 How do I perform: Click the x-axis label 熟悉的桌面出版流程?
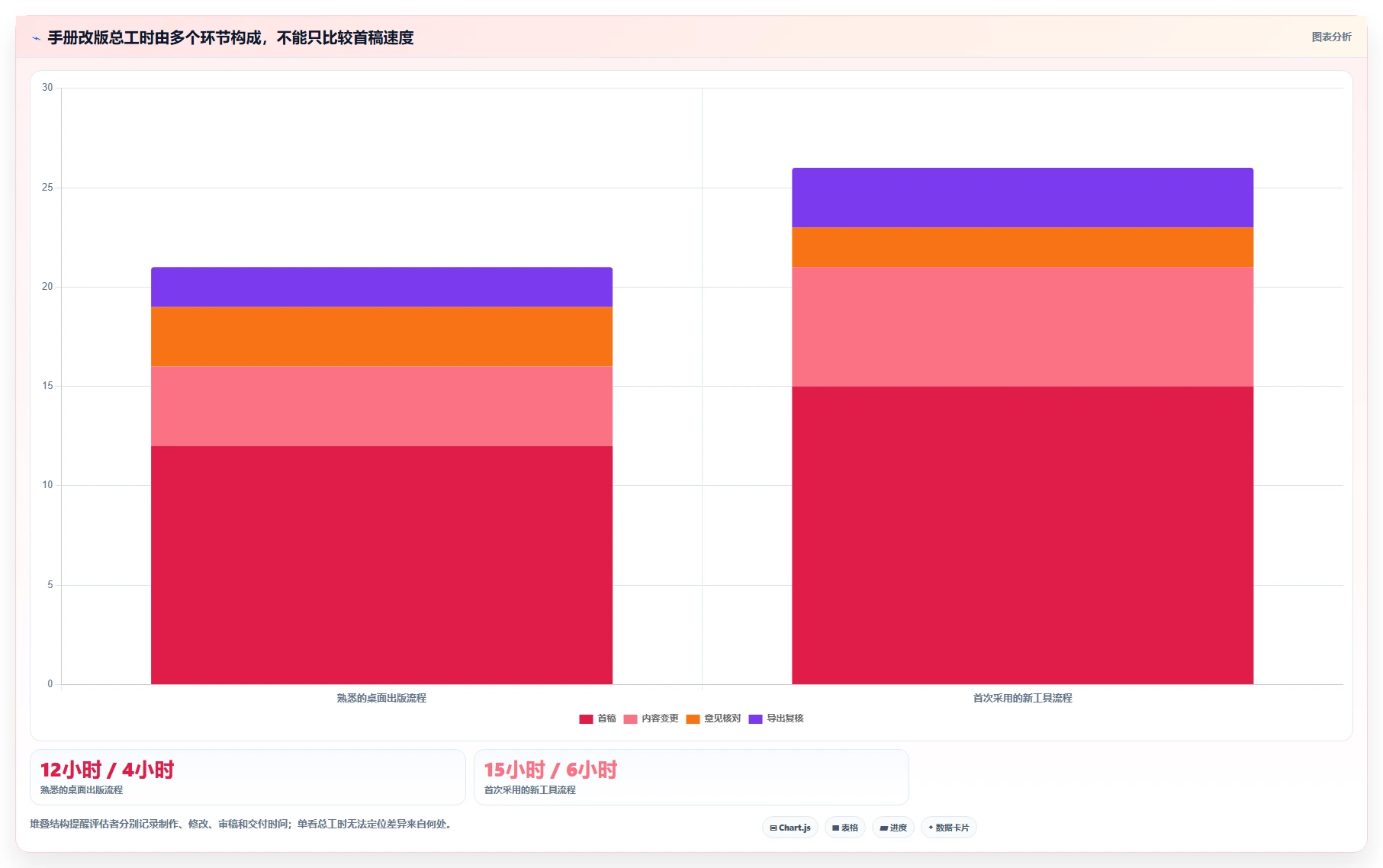381,698
